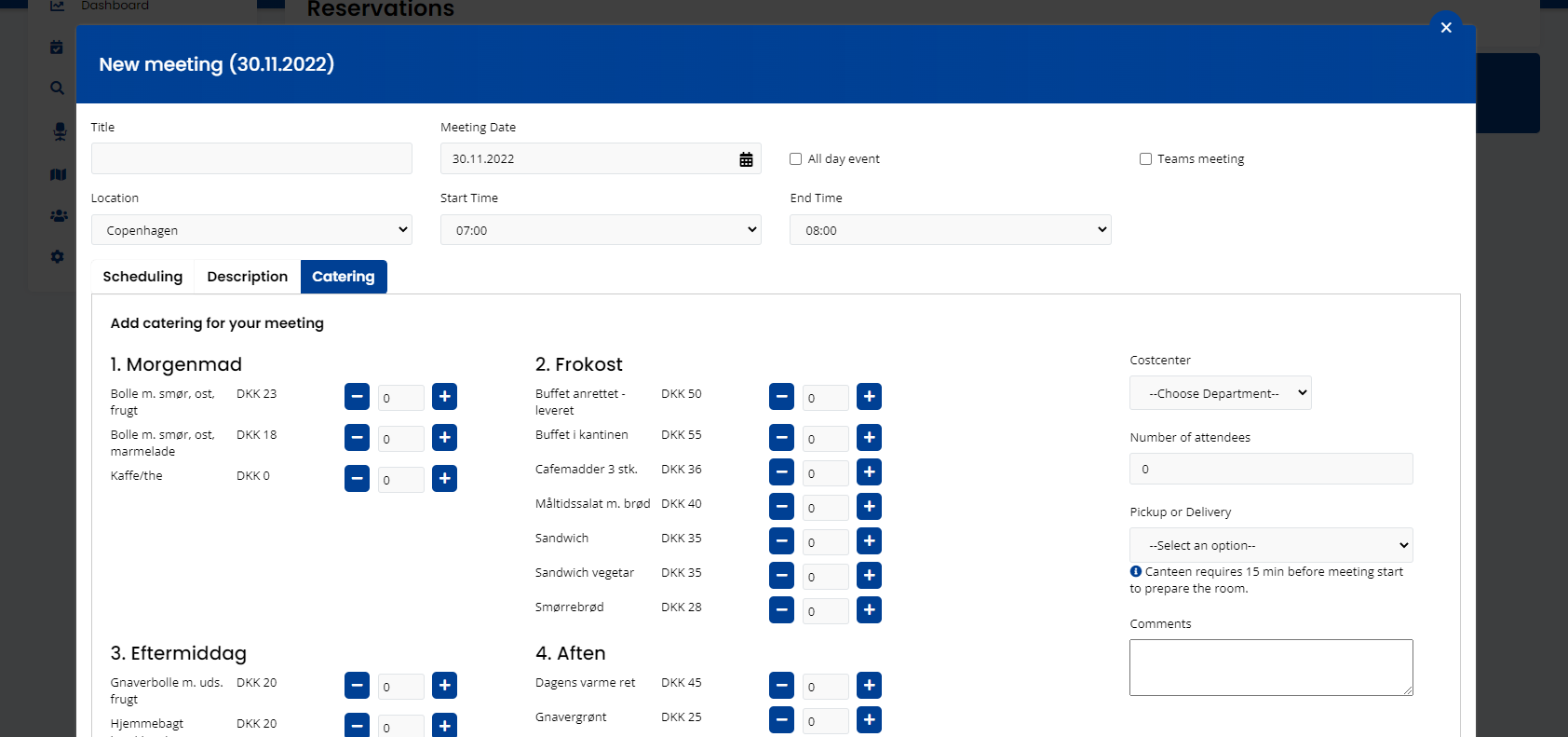Open the calendar icon in the left sidebar
Viewport: 1568px width, 737px height.
[57, 47]
